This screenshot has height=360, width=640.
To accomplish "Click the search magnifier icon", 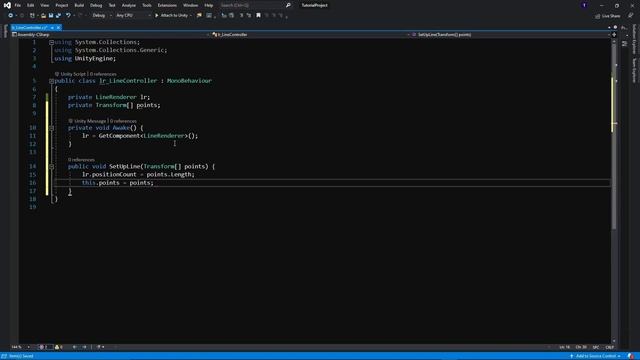I will 288,5.
